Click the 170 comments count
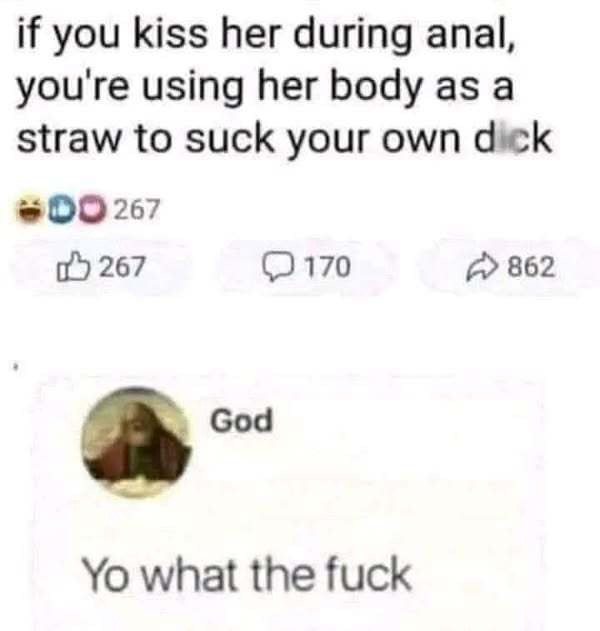The image size is (600, 631). tap(326, 267)
